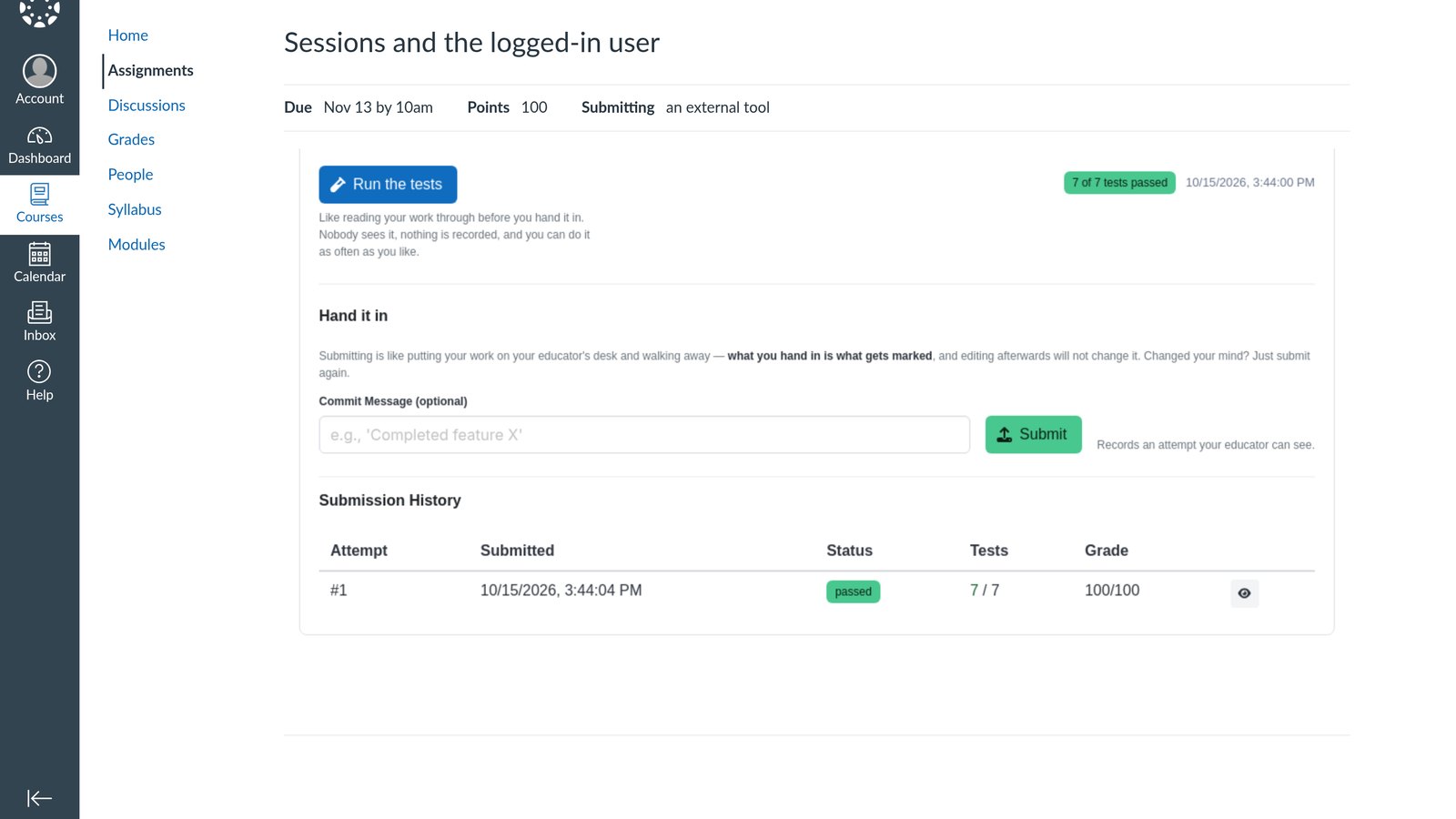This screenshot has height=819, width=1456.
Task: Go to the Dashboard
Action: (39, 146)
